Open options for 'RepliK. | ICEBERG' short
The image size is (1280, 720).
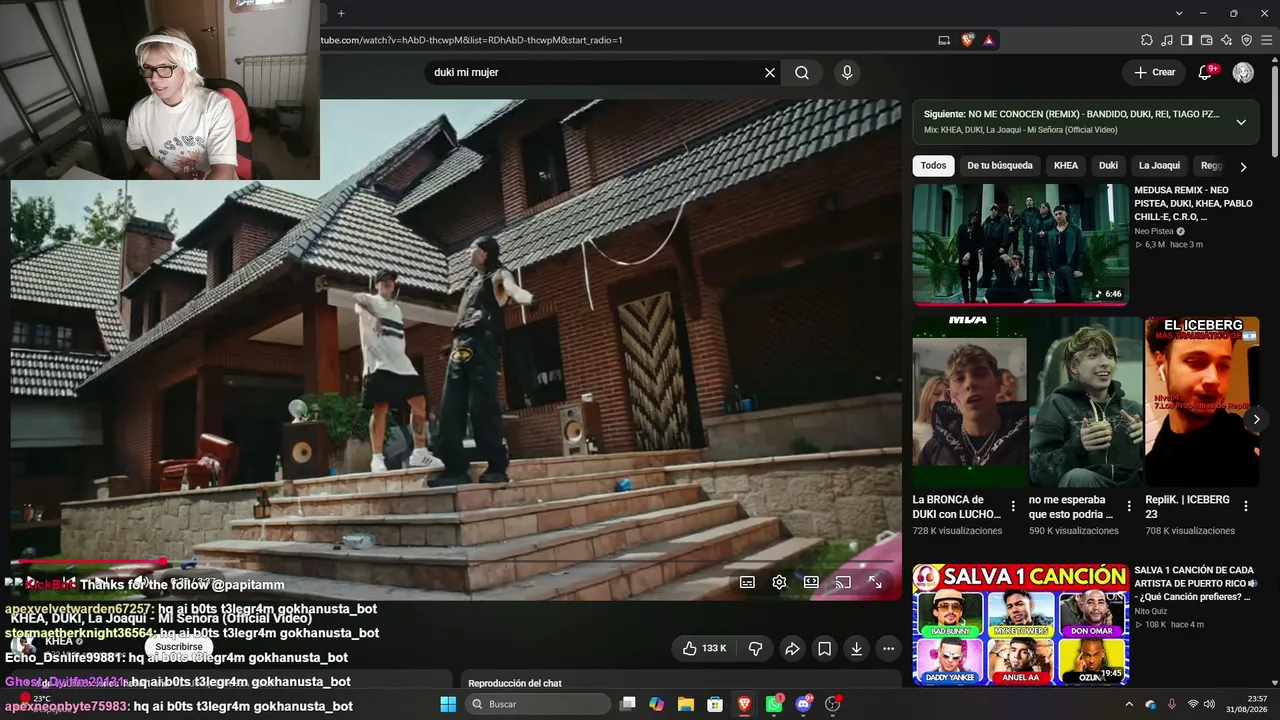(x=1246, y=506)
